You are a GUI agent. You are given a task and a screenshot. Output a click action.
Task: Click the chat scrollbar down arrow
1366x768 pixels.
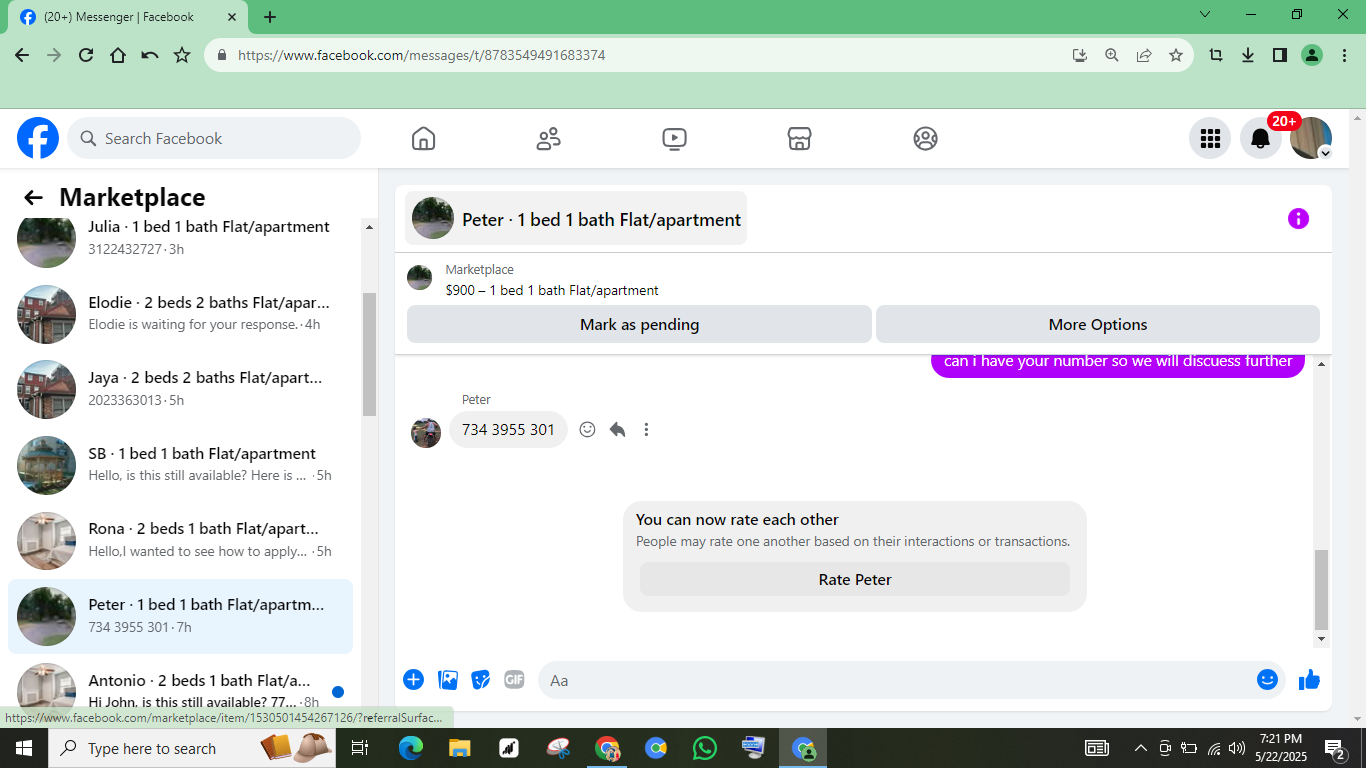coord(1322,639)
